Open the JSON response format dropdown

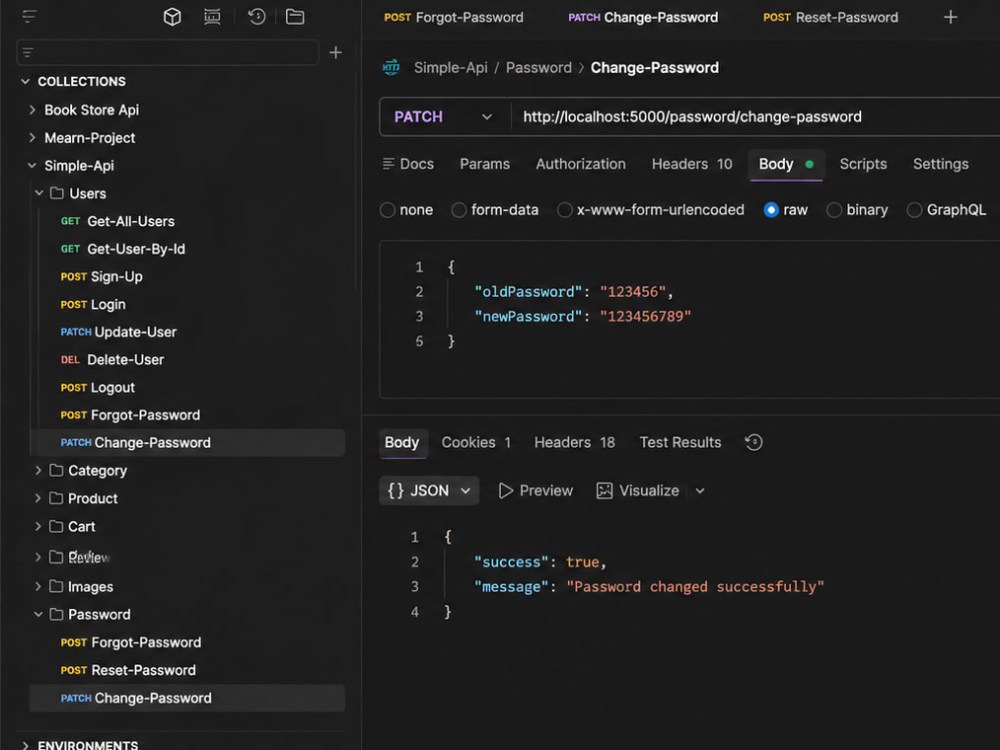[x=429, y=490]
